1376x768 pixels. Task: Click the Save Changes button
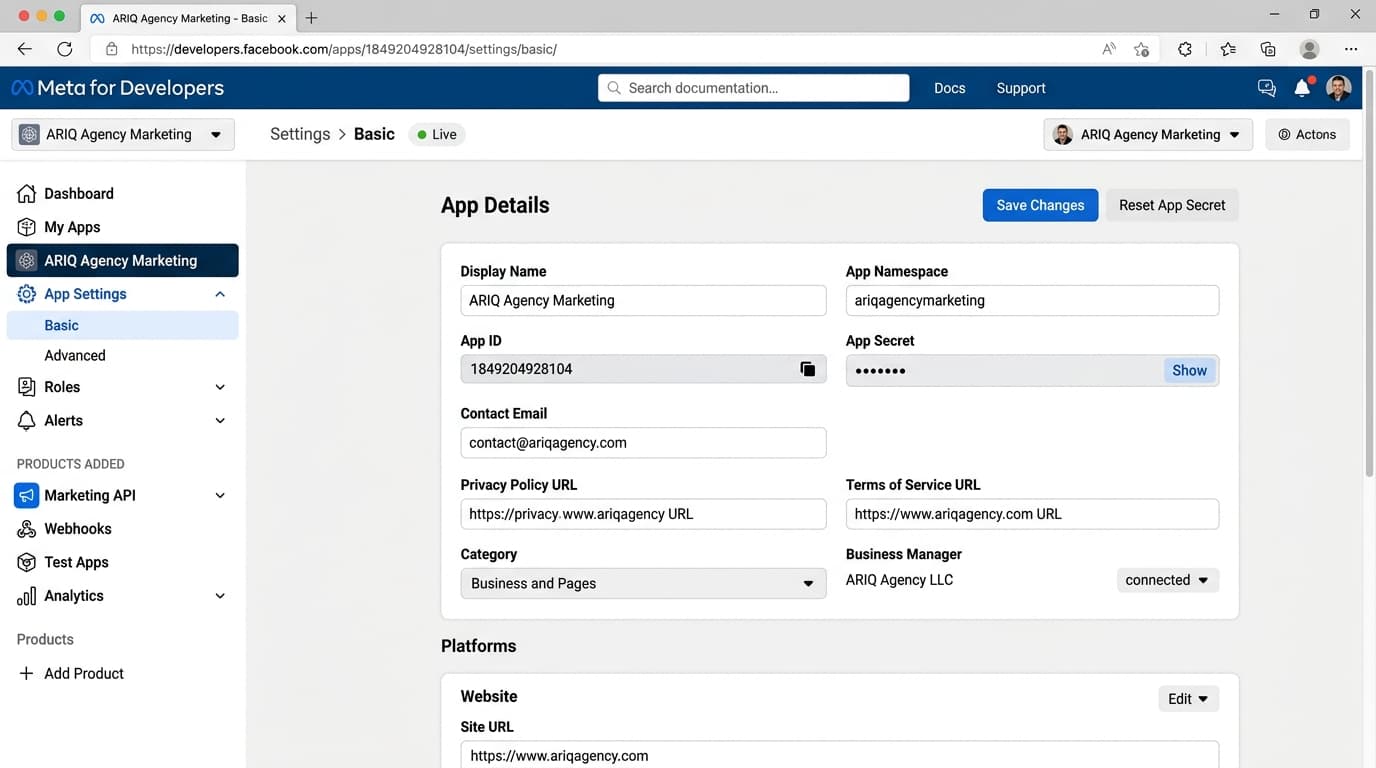click(x=1040, y=205)
